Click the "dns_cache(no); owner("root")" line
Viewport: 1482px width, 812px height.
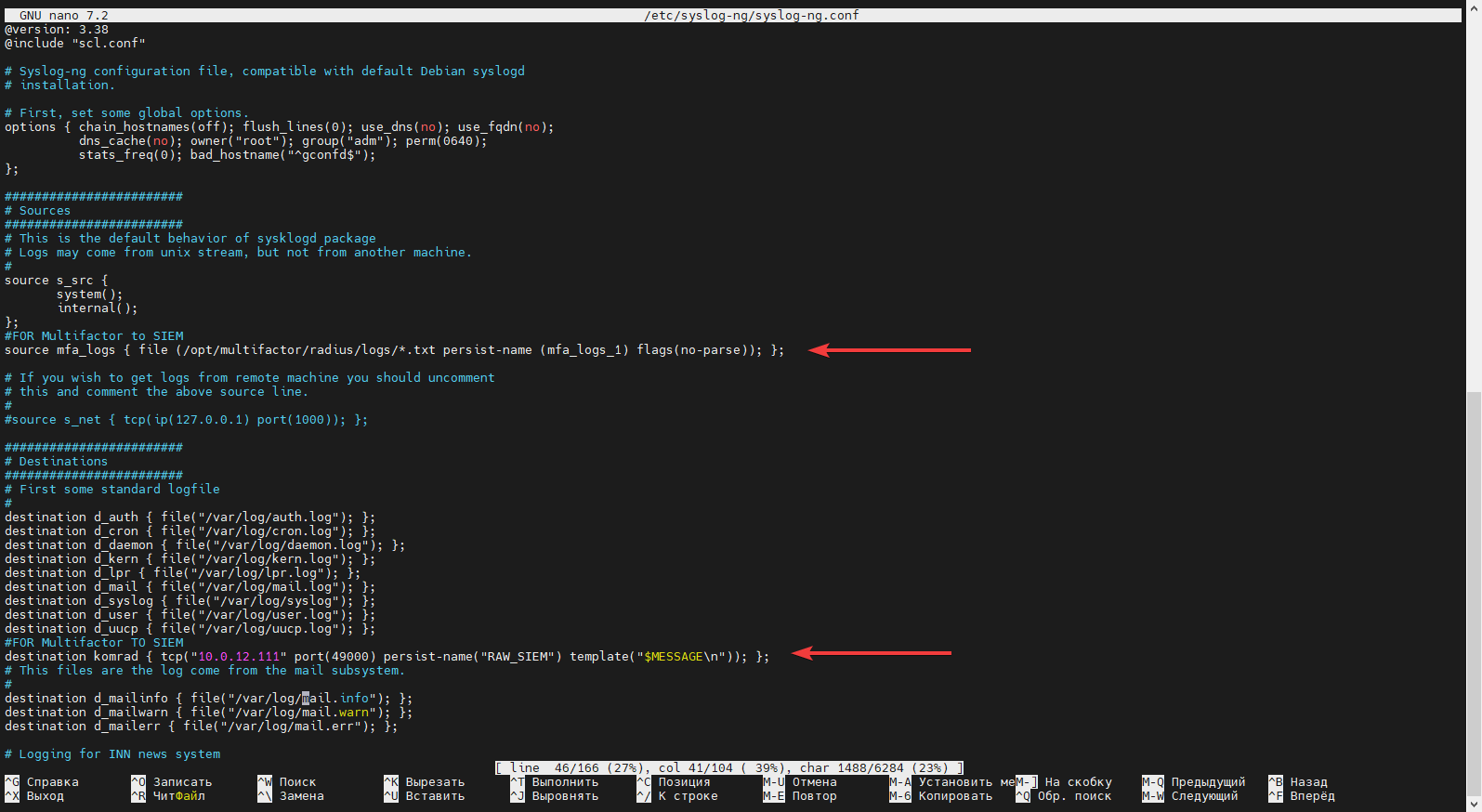pyautogui.click(x=283, y=141)
